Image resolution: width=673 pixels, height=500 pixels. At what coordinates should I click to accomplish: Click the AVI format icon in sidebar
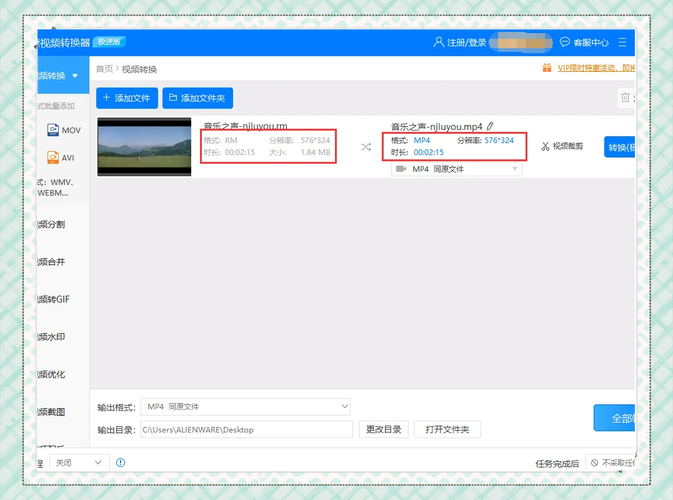[54, 157]
